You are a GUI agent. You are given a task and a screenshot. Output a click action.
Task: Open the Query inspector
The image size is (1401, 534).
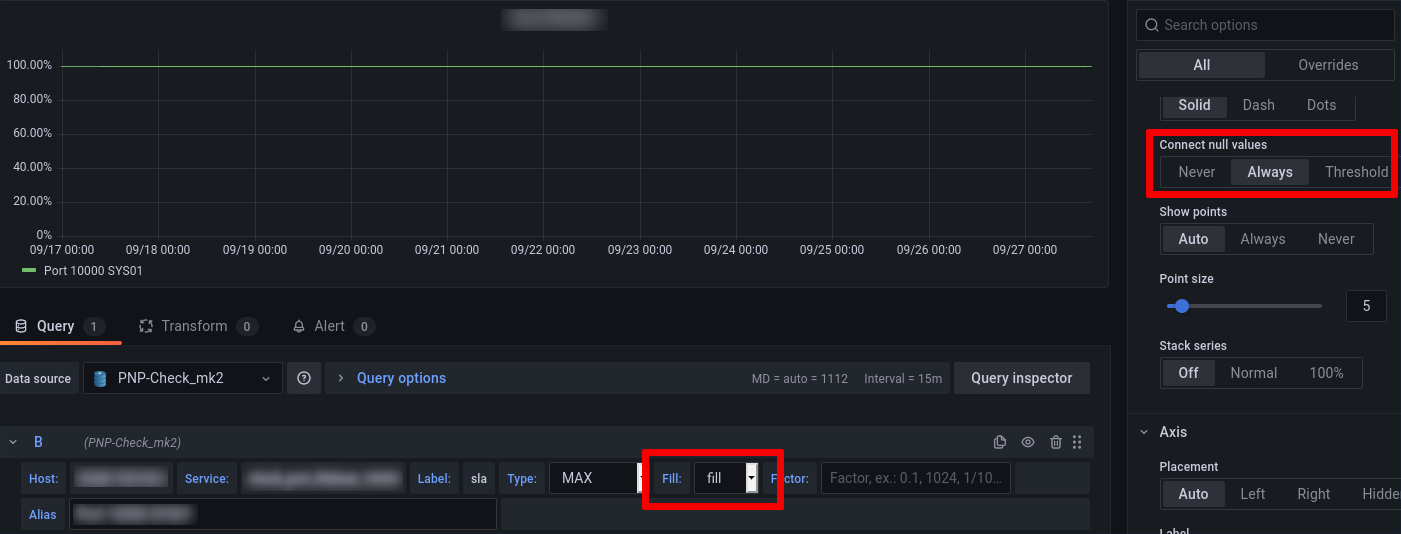1021,378
